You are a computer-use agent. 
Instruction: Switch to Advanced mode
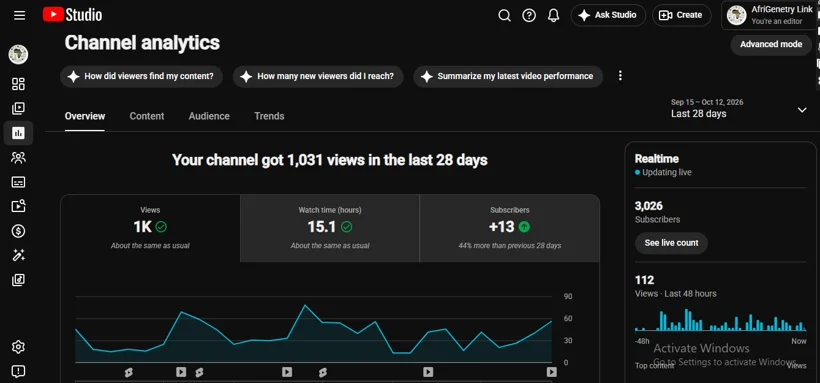pos(771,44)
